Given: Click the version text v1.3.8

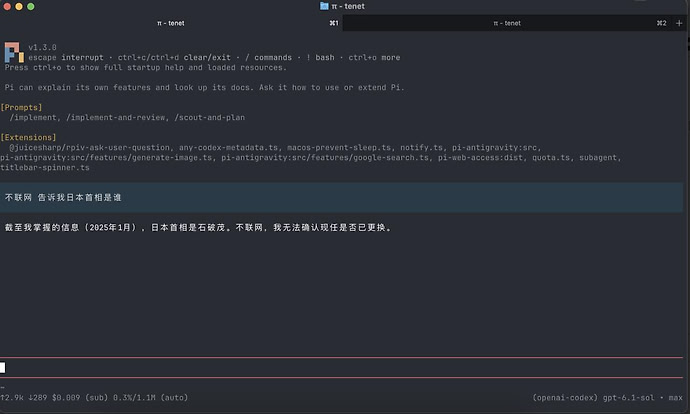Looking at the screenshot, I should coord(42,47).
